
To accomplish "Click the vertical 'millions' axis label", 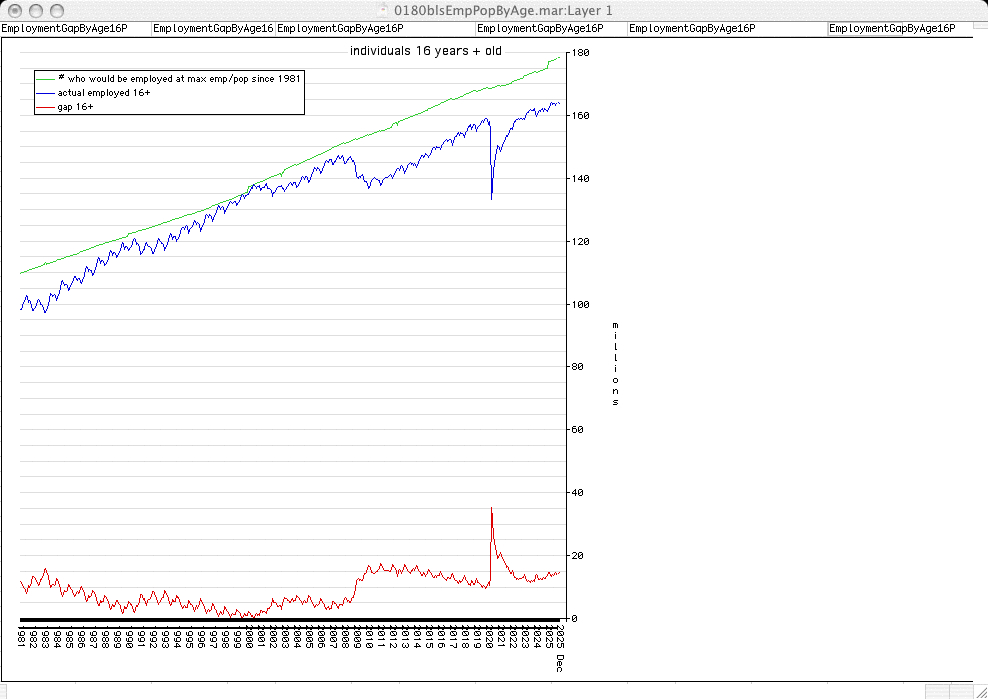I will [x=615, y=364].
